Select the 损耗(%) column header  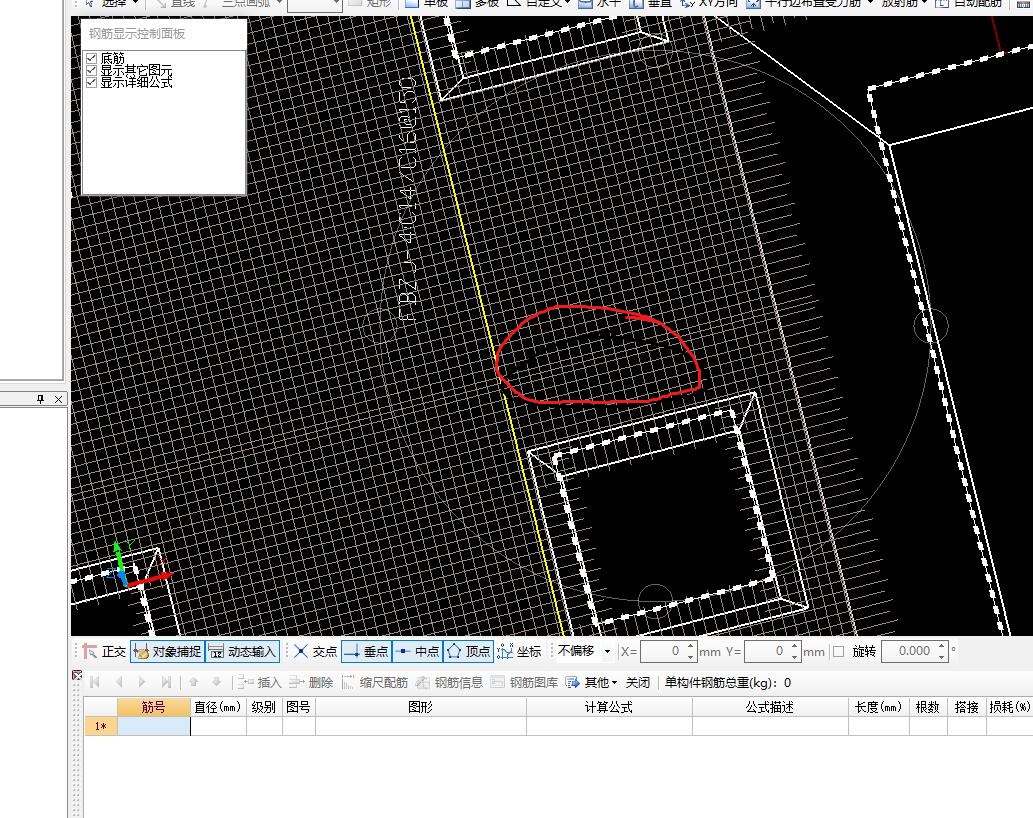(1009, 707)
